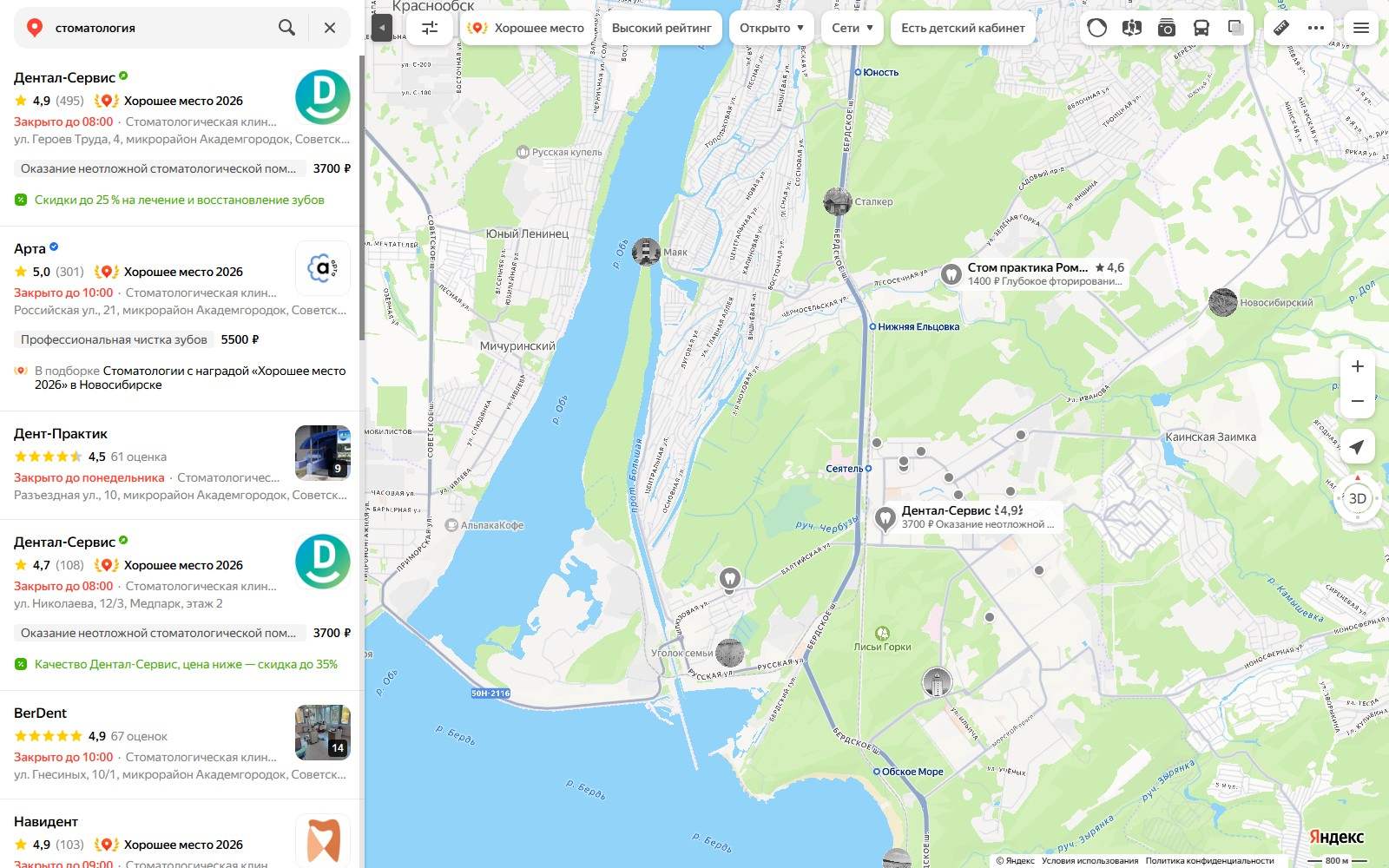
Task: Open the three-dots more tools menu
Action: coord(1316,28)
